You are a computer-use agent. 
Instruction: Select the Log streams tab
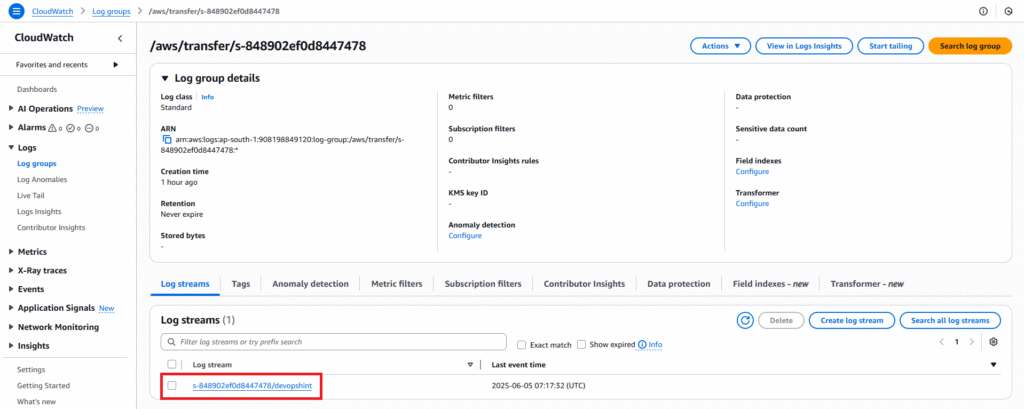pos(185,284)
